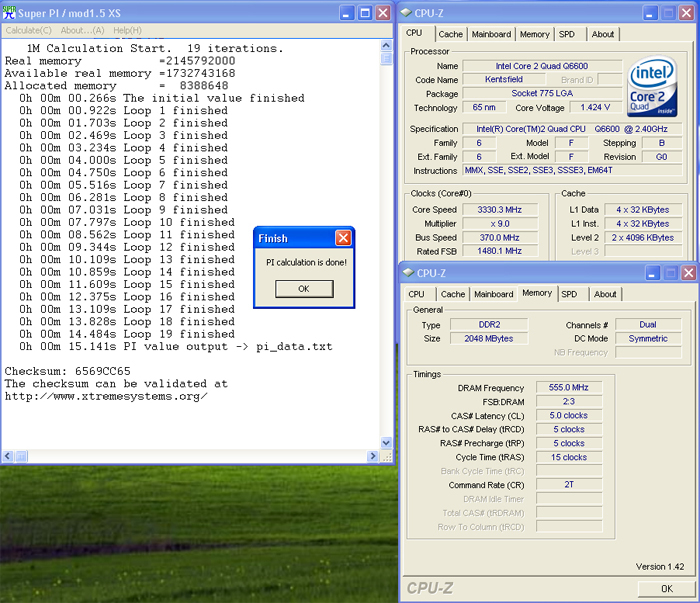Viewport: 700px width, 603px height.
Task: Open the About...(A) menu in Super PI
Action: click(82, 30)
